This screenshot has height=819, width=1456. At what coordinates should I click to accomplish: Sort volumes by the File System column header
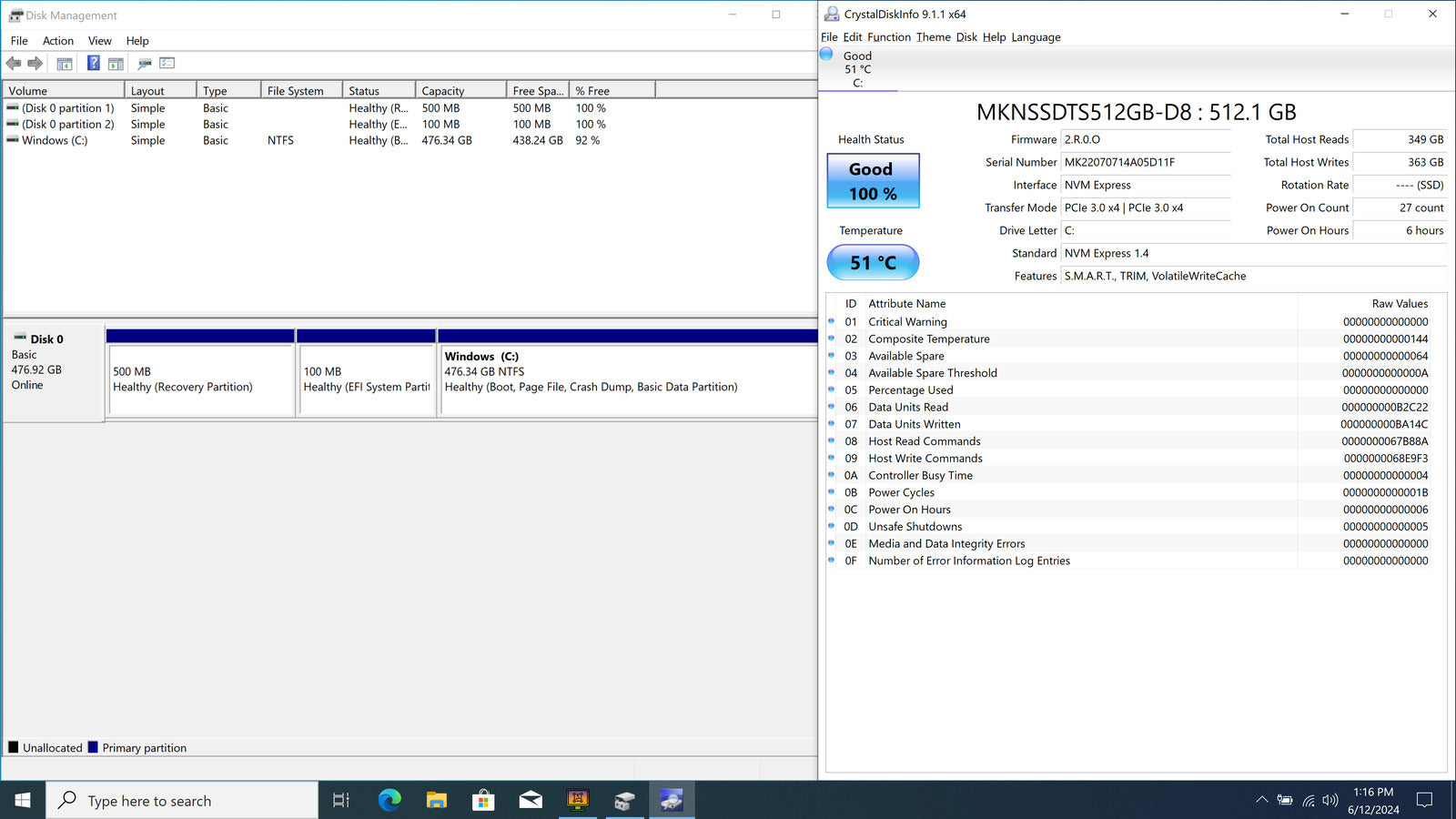tap(302, 91)
